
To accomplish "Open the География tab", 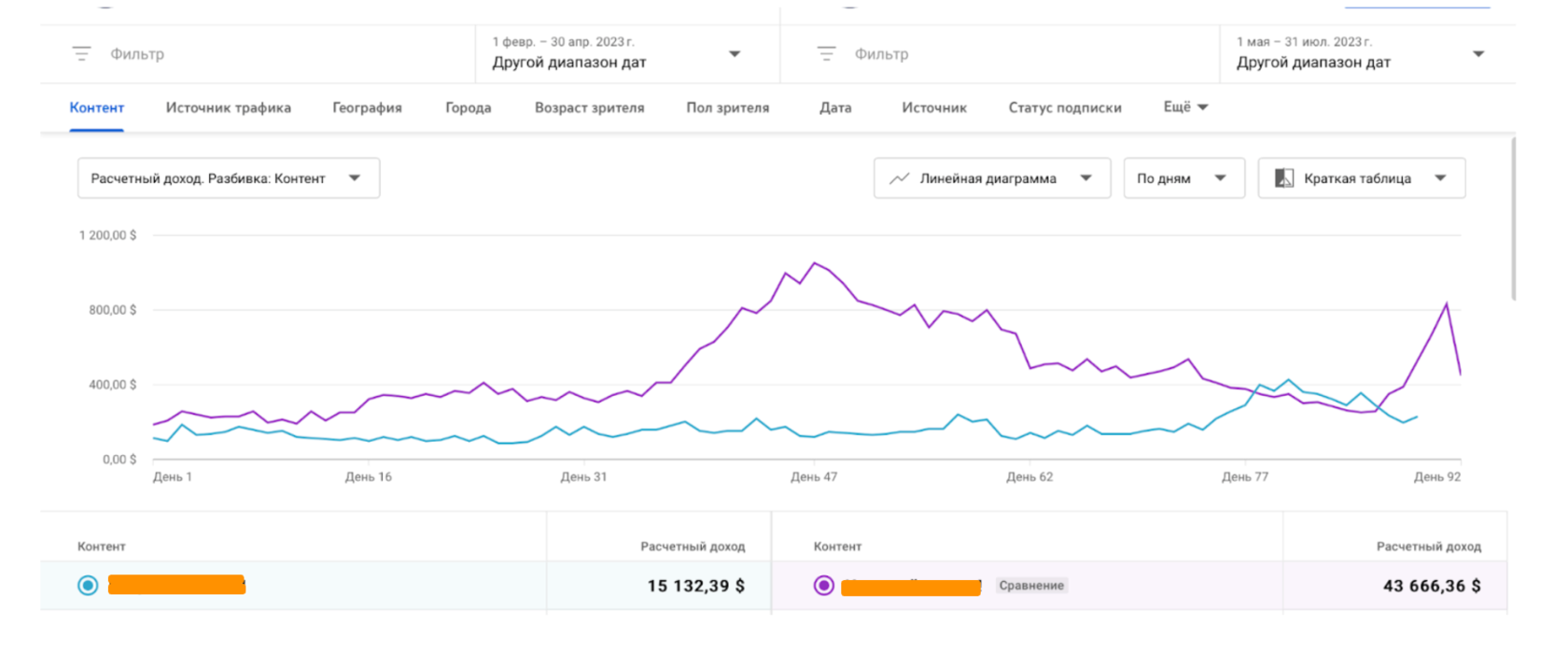I will click(368, 107).
